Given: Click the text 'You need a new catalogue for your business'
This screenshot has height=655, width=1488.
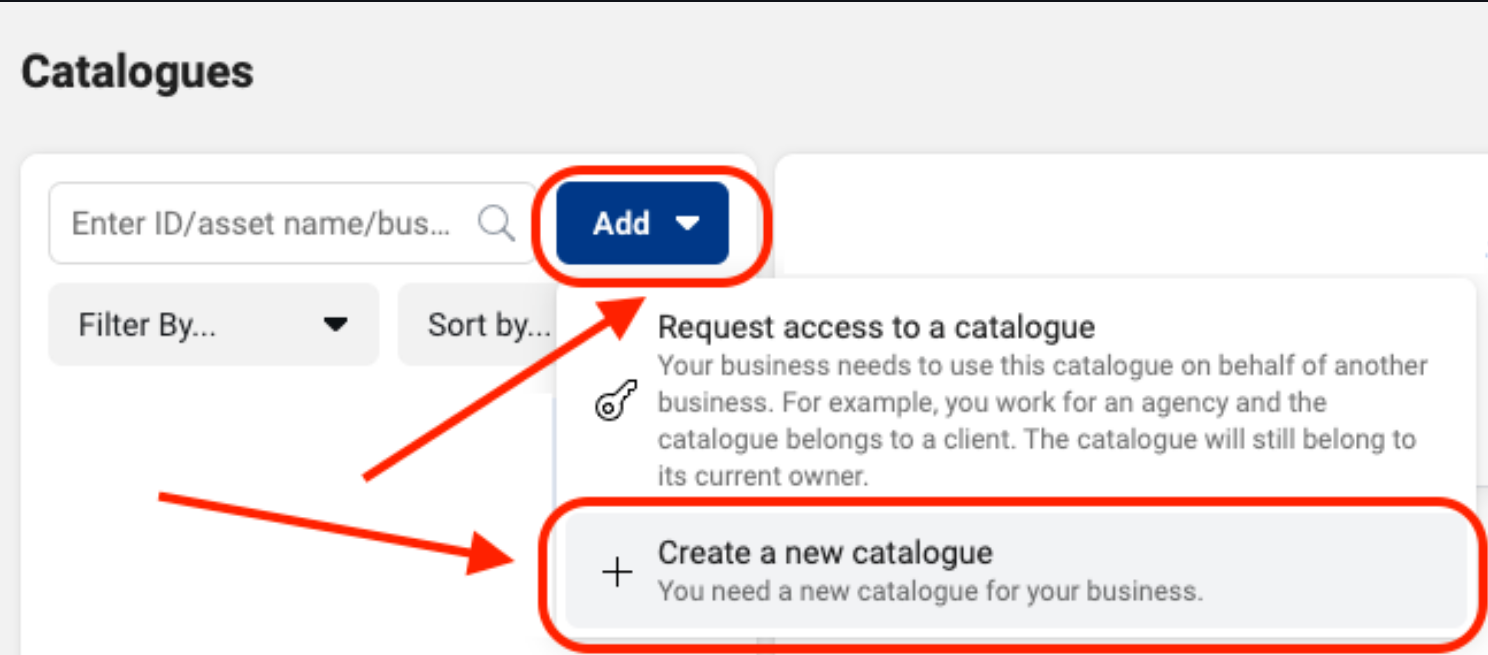Looking at the screenshot, I should point(930,591).
